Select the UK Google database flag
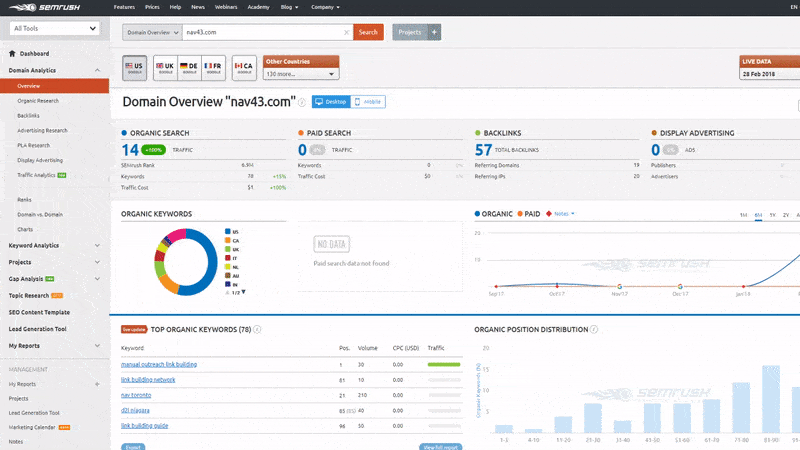The height and width of the screenshot is (450, 800). point(165,68)
